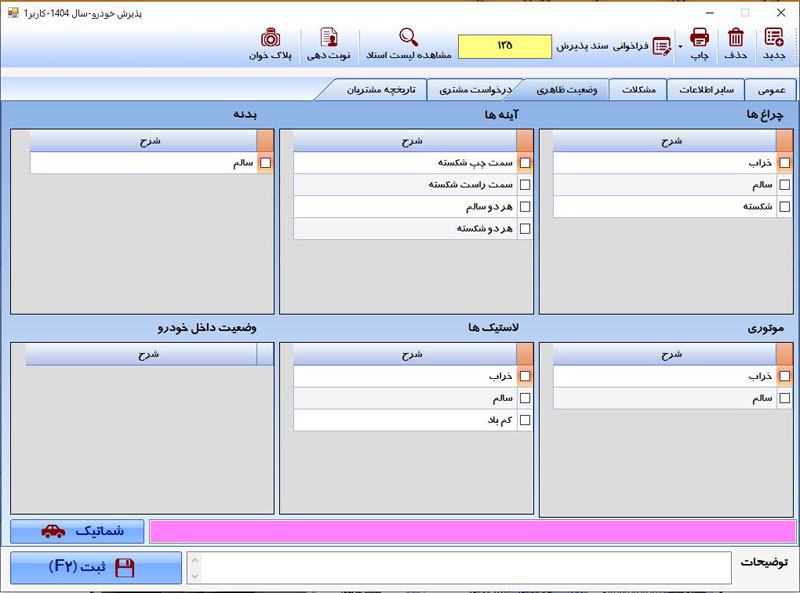Open the تاریخچه مشتریان tab
800x593 pixels.
pos(381,90)
